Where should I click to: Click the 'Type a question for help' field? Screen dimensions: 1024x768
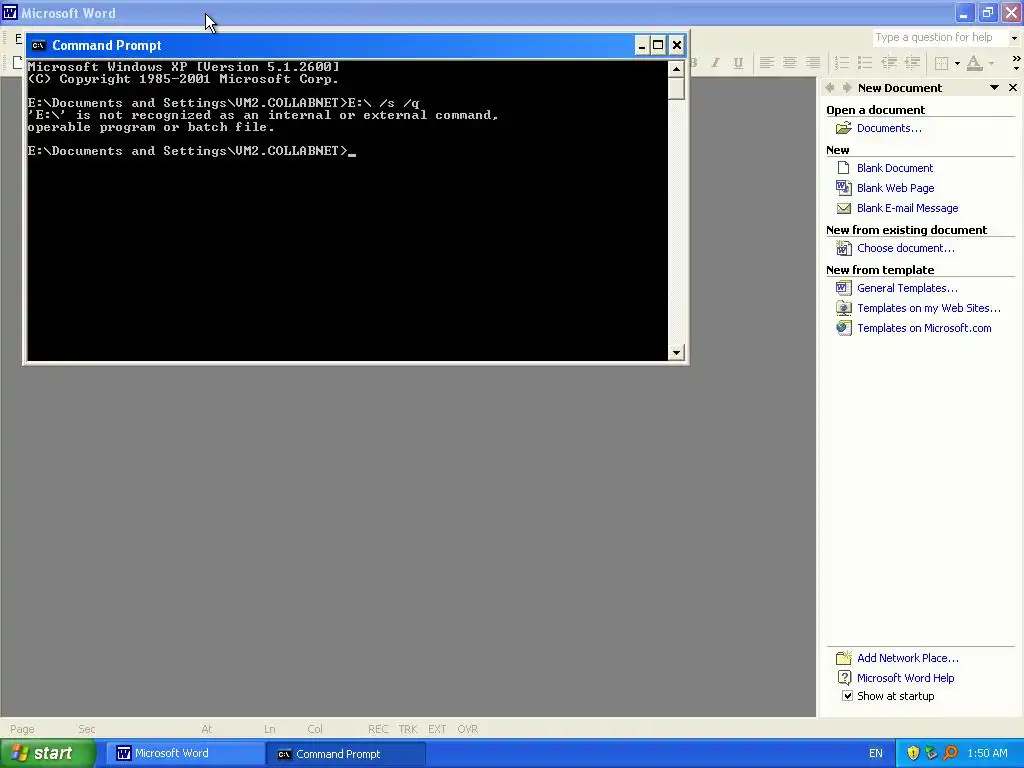coord(940,38)
